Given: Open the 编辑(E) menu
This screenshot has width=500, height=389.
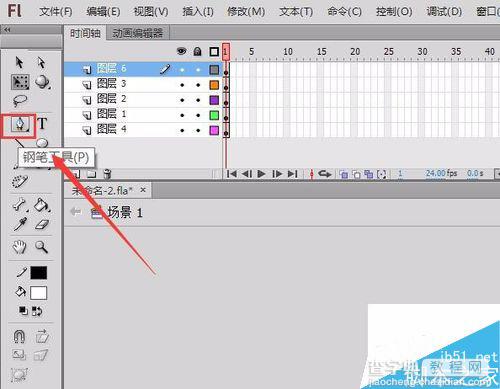Looking at the screenshot, I should tap(103, 12).
